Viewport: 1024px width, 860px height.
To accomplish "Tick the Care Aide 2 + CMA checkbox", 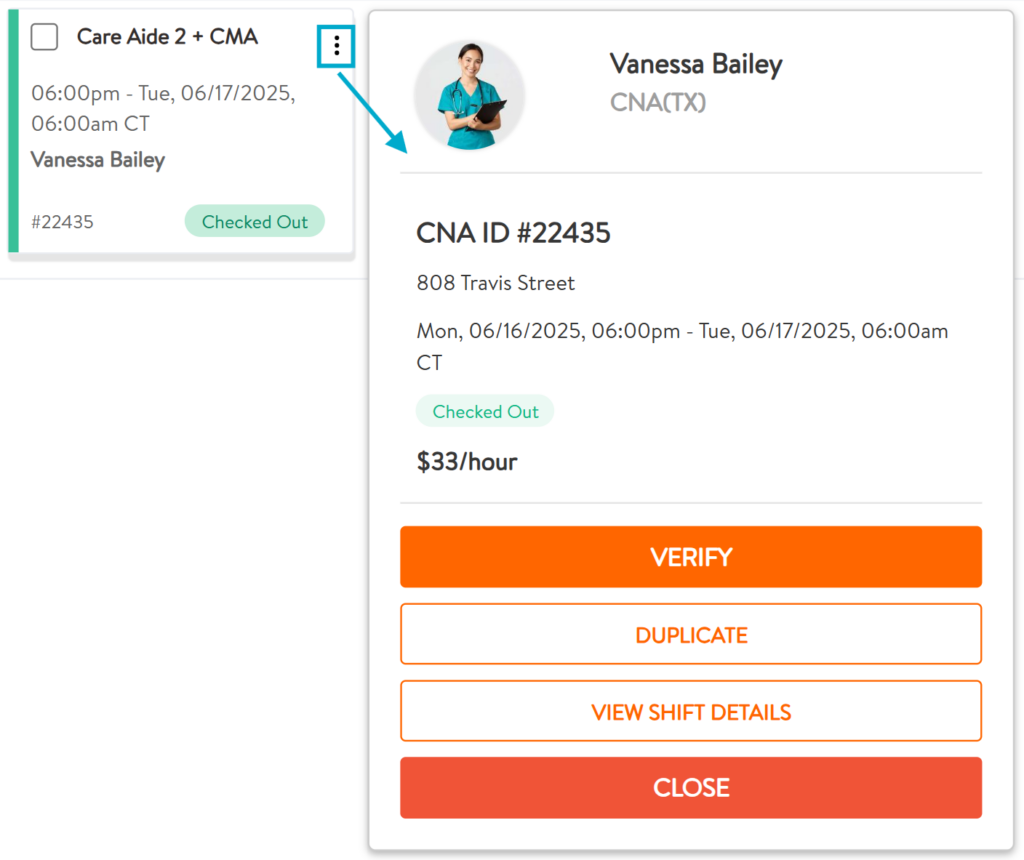I will tap(44, 37).
